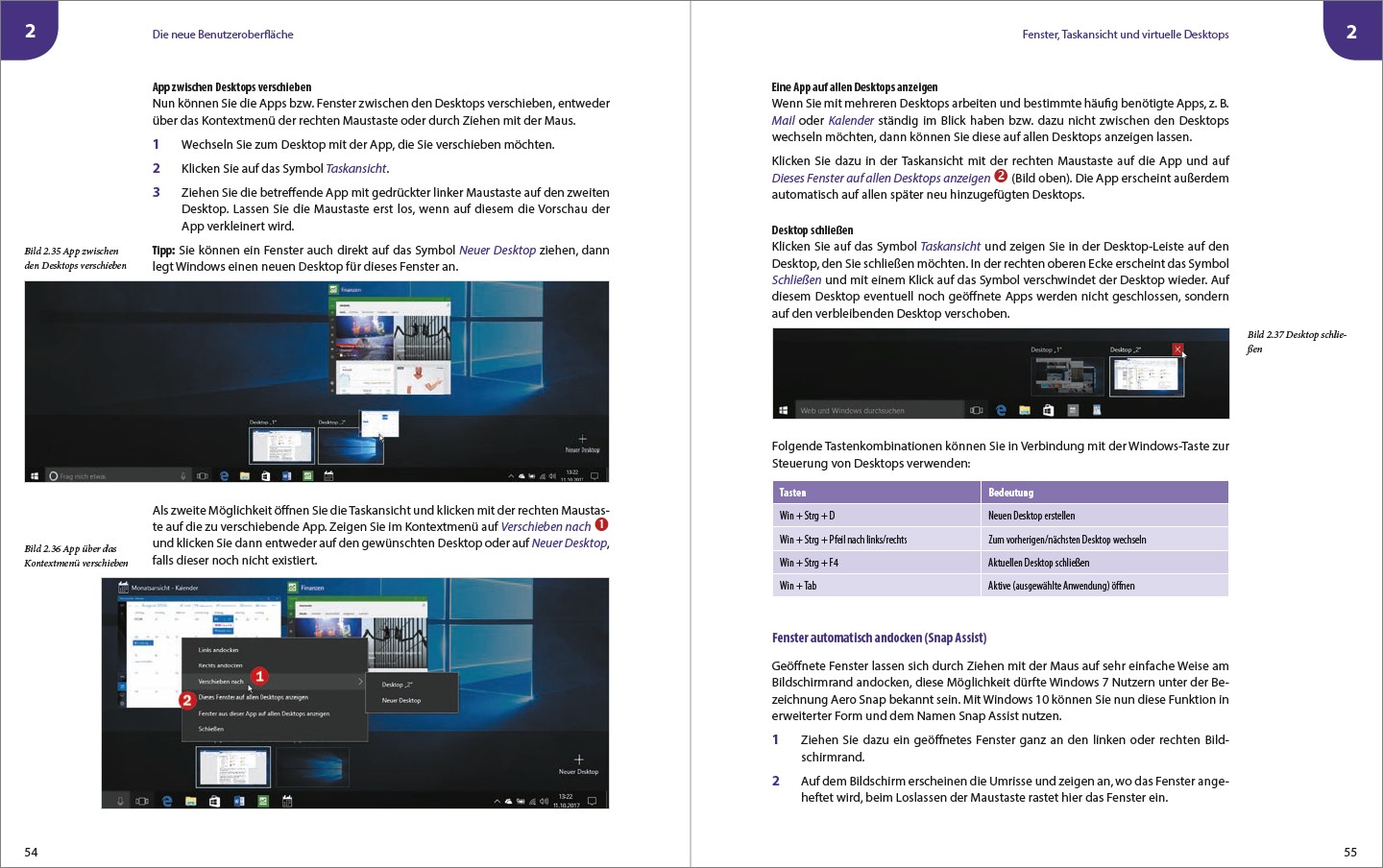Click the microphone icon in the 'Frag mich etwas' box

[x=183, y=475]
